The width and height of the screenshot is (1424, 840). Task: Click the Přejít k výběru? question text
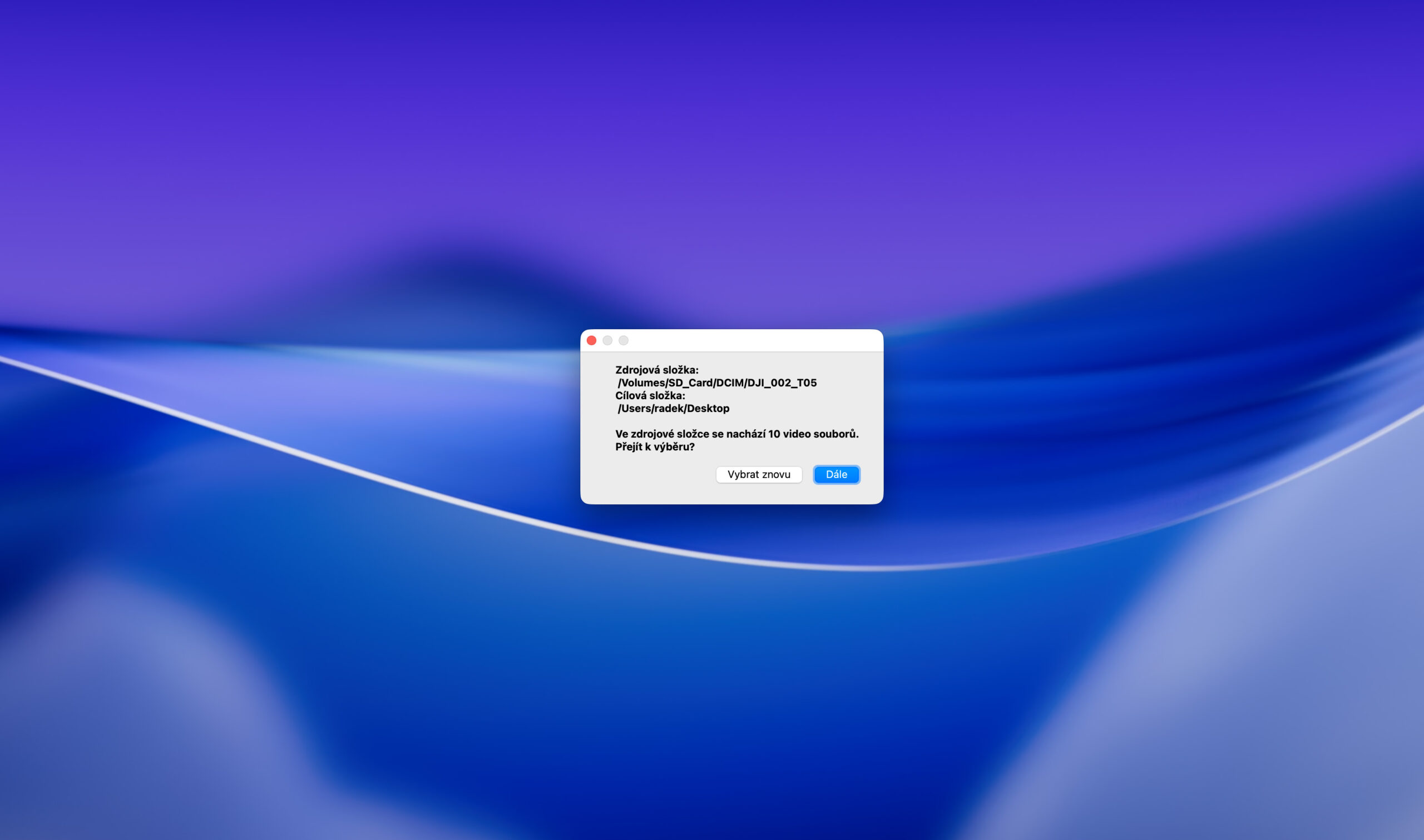click(x=655, y=446)
